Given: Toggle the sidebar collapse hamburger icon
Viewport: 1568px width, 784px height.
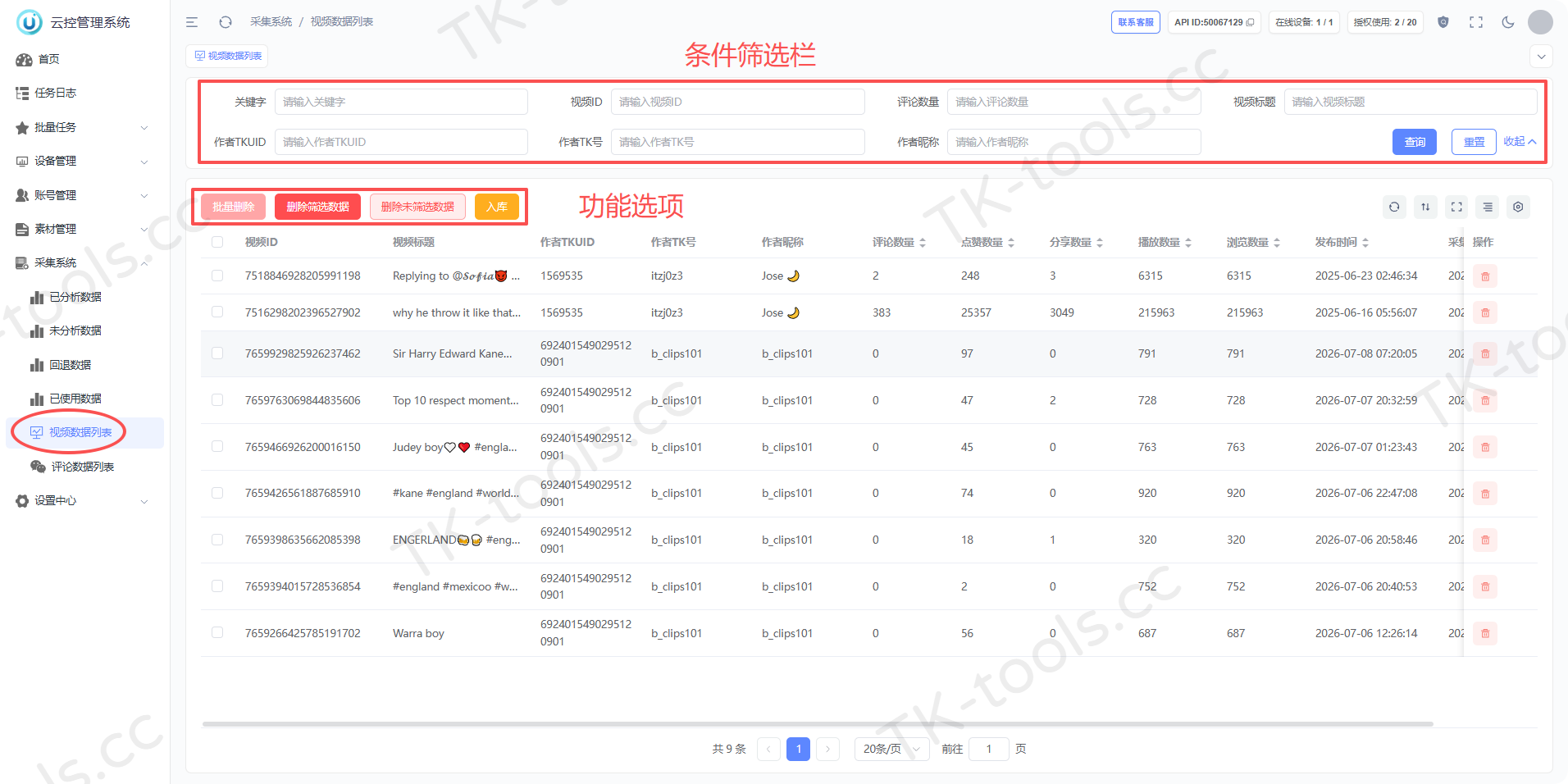Looking at the screenshot, I should [192, 22].
